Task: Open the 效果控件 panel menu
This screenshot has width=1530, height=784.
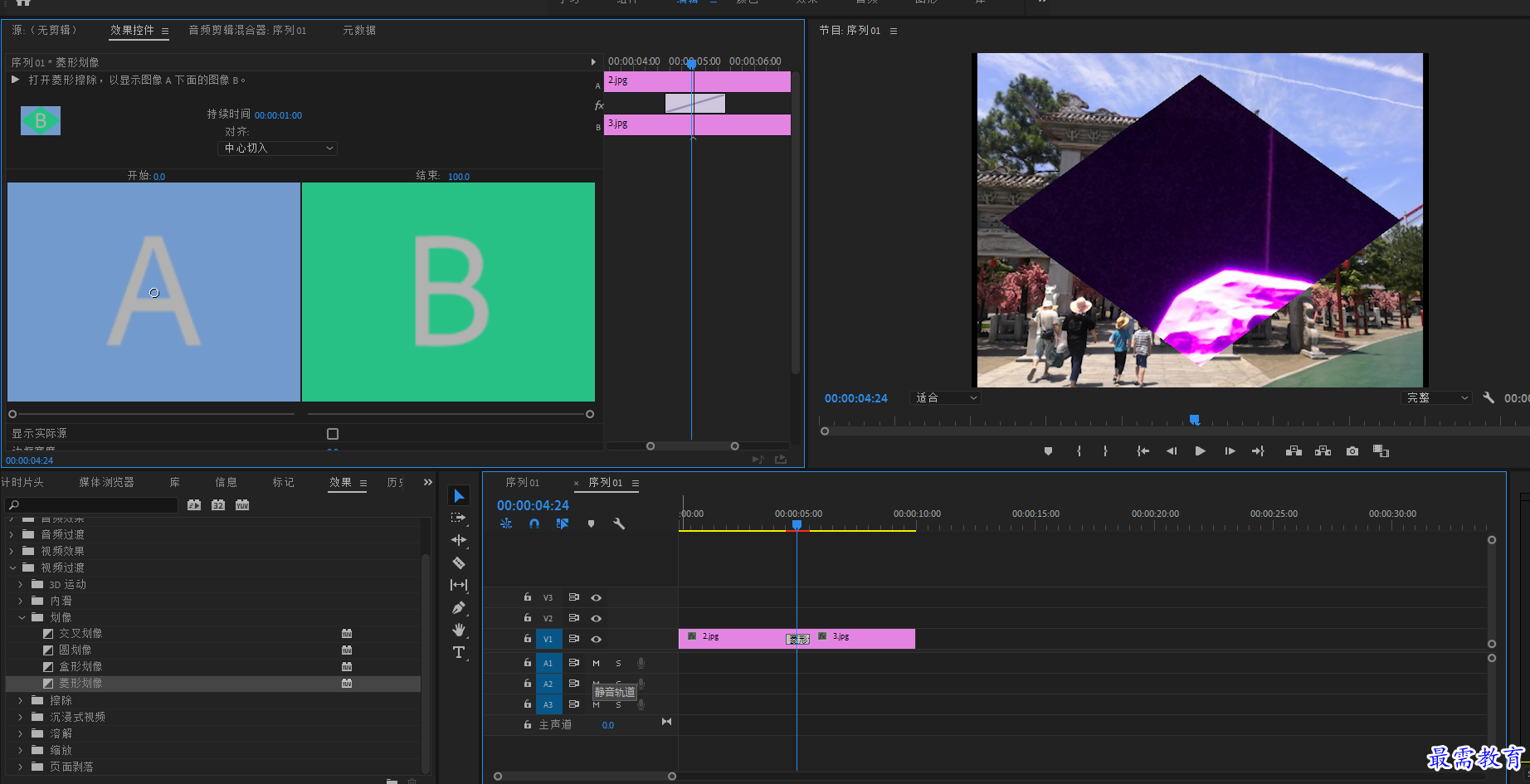Action: point(165,31)
